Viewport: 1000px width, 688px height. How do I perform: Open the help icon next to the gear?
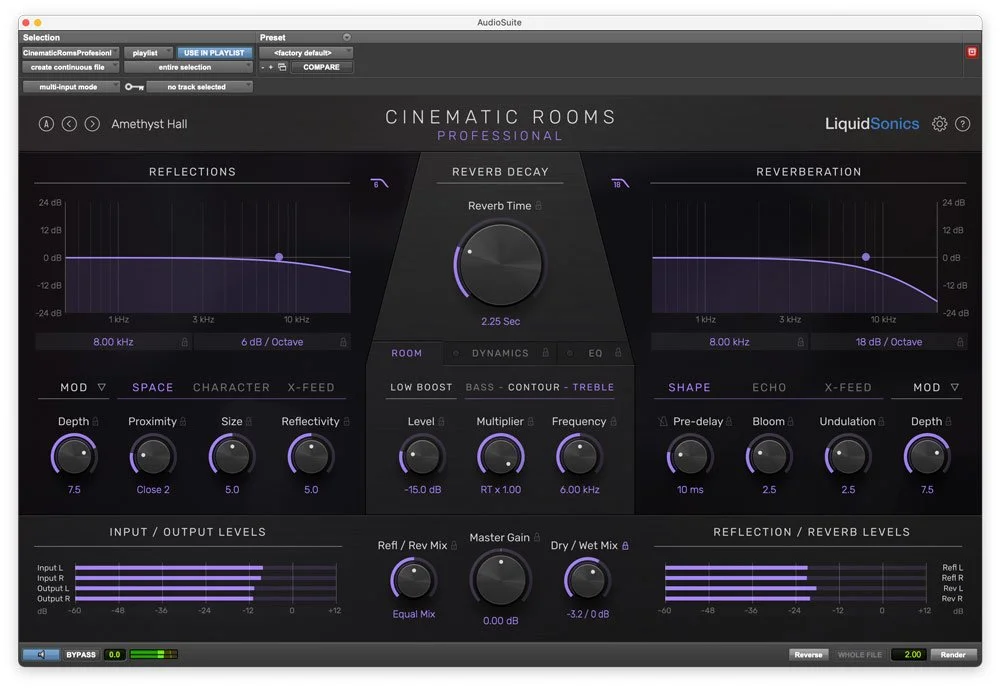(x=962, y=124)
